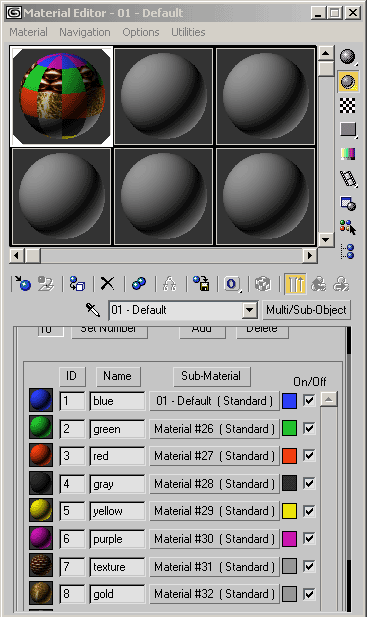Click the ID column sort button
This screenshot has height=617, width=367.
72,377
